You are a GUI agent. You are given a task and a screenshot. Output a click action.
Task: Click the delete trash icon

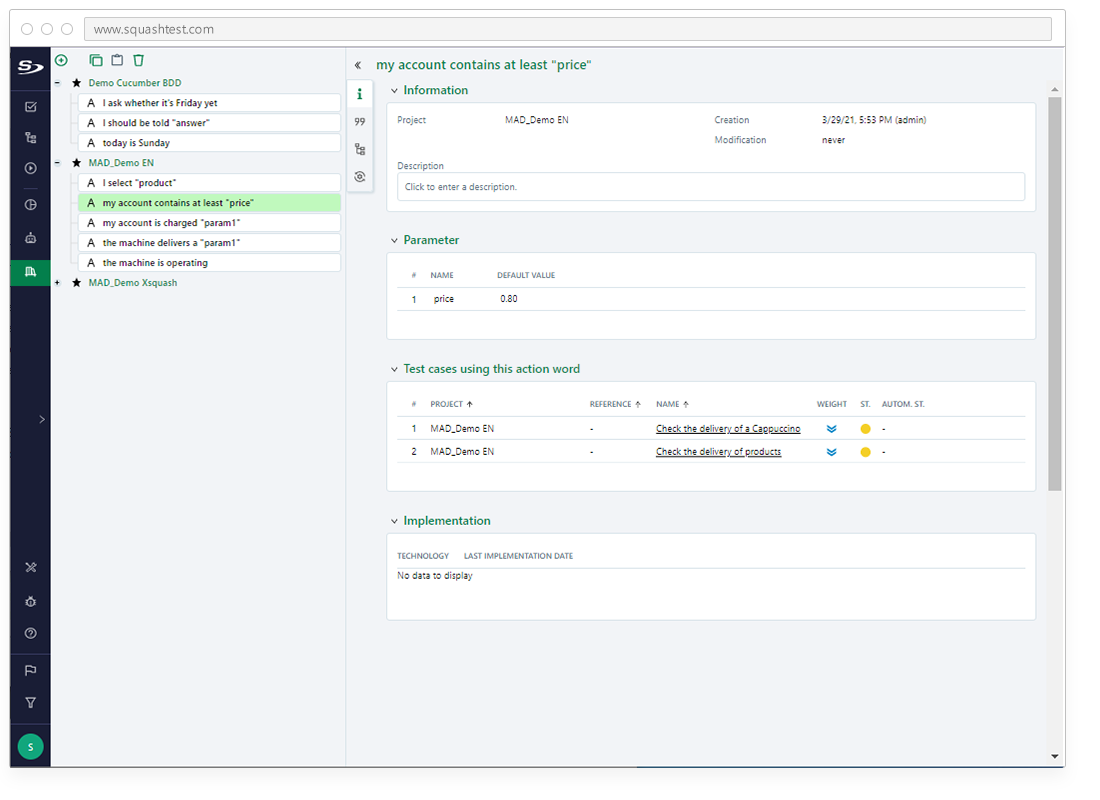point(139,60)
